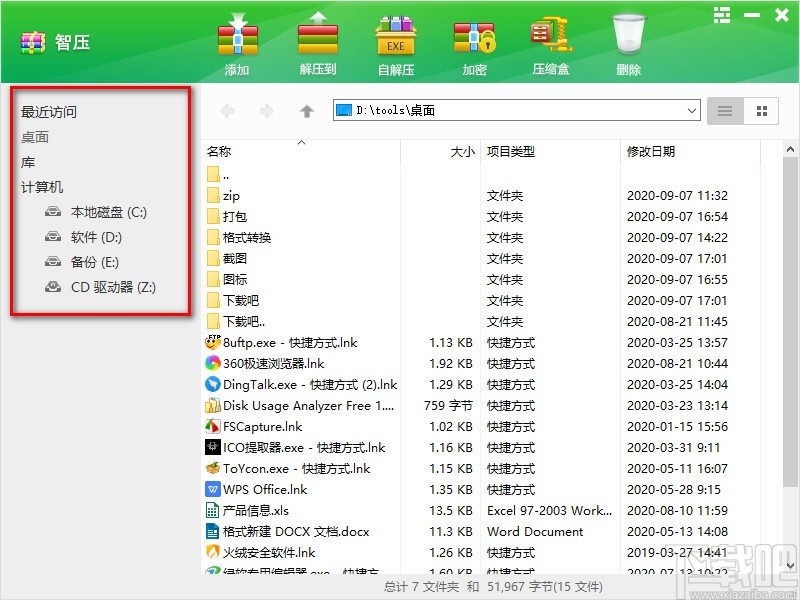Open the address bar path dropdown
Viewport: 800px width, 600px height.
pyautogui.click(x=694, y=111)
